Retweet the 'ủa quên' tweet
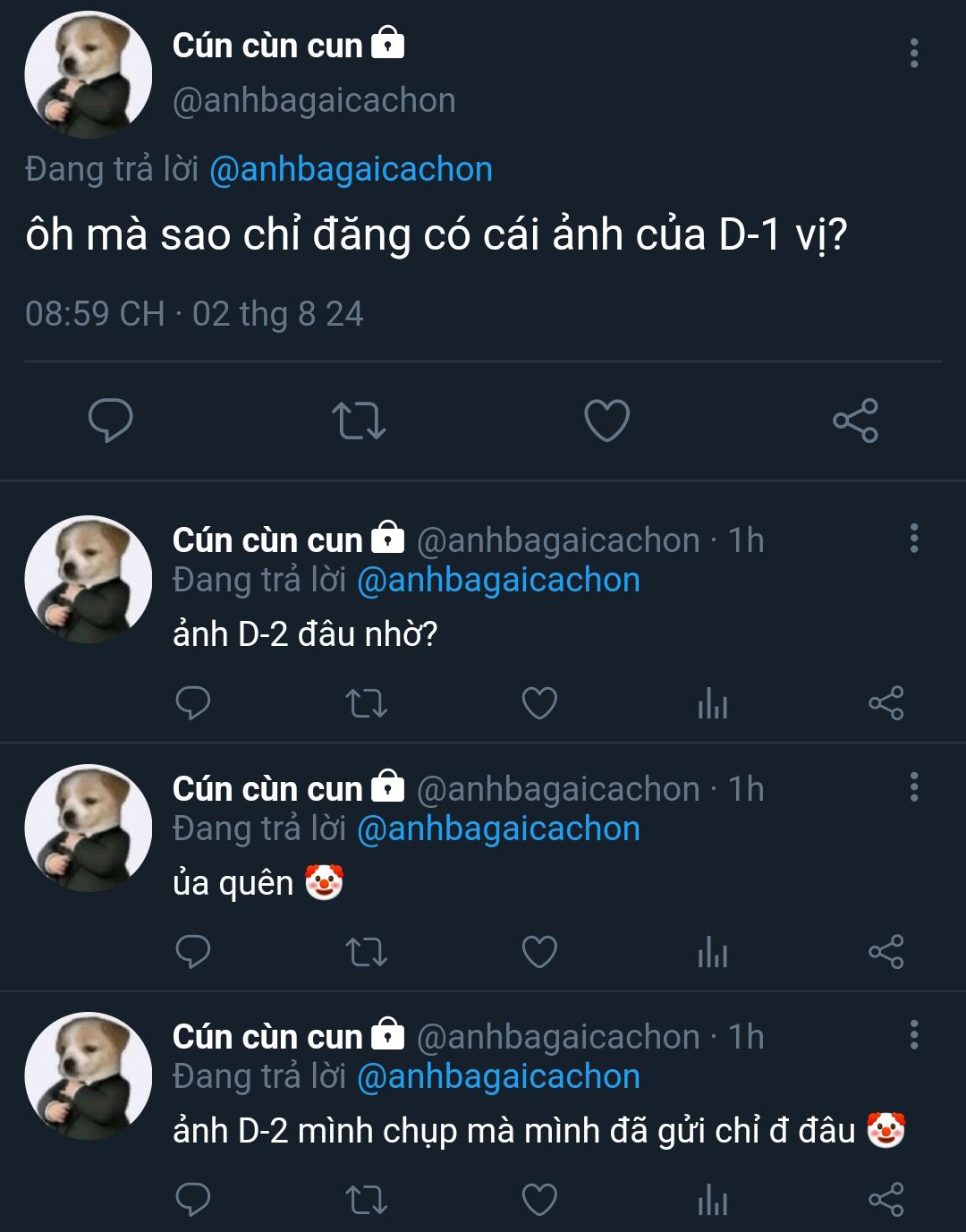Image resolution: width=966 pixels, height=1232 pixels. click(x=366, y=952)
